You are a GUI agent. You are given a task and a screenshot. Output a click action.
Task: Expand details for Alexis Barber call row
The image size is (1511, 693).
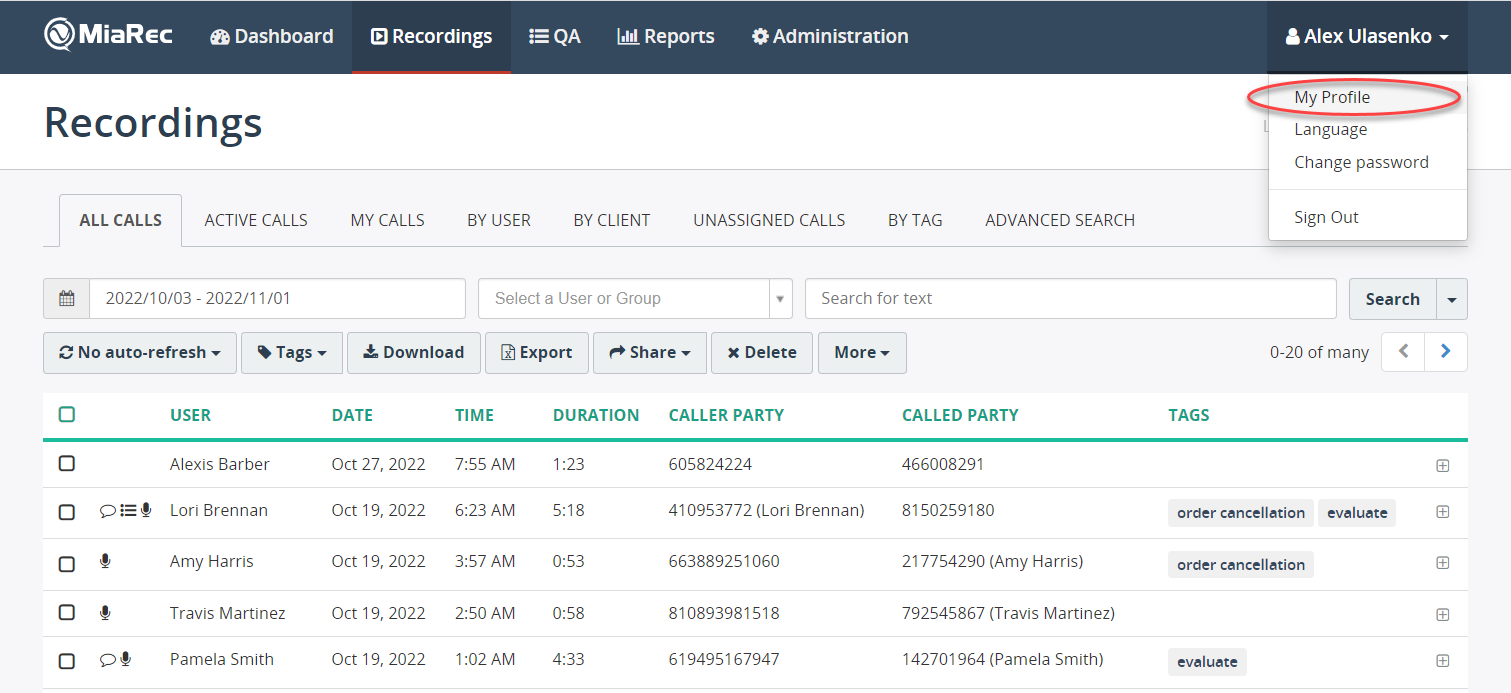1442,465
